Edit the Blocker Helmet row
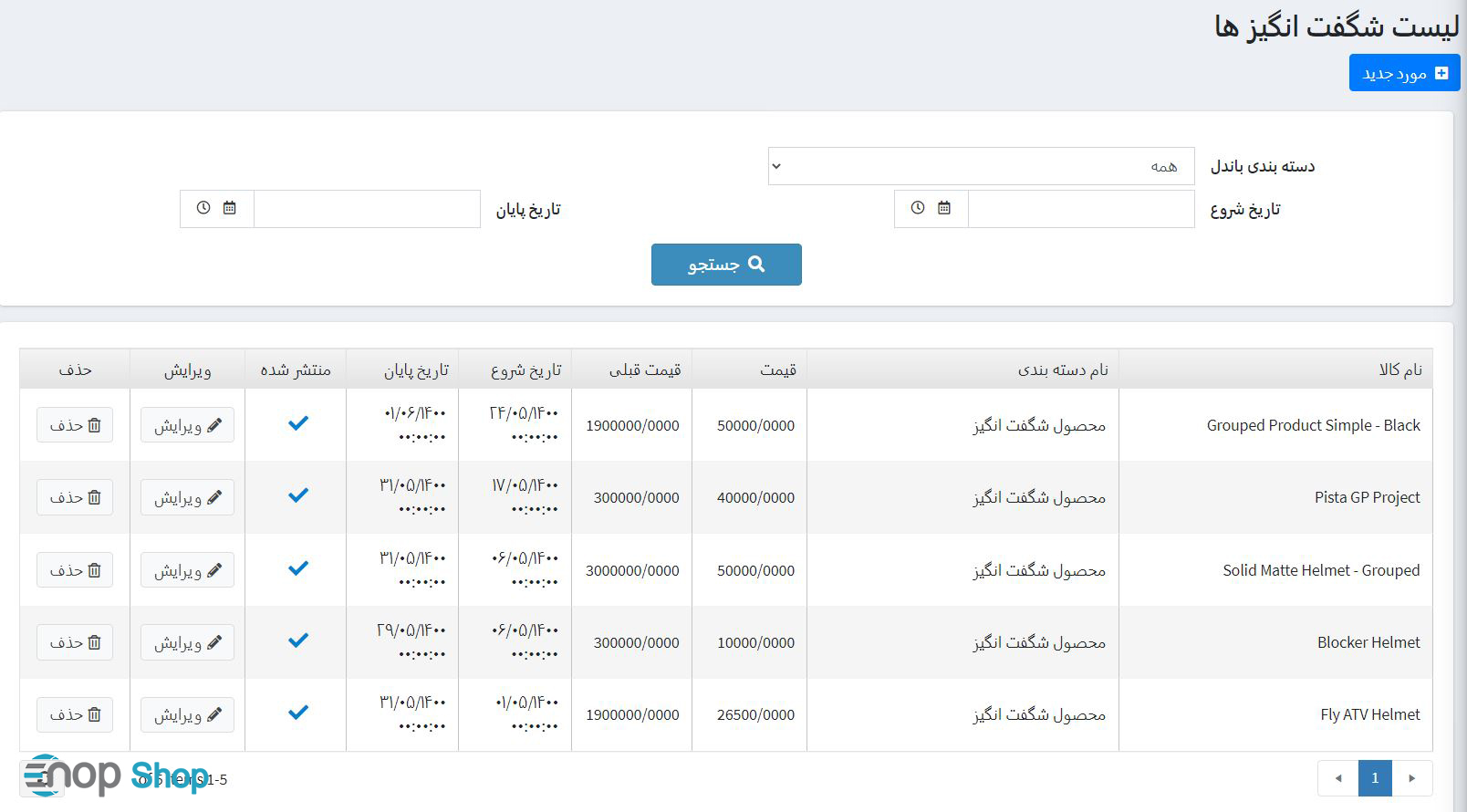The height and width of the screenshot is (812, 1467). [x=187, y=642]
